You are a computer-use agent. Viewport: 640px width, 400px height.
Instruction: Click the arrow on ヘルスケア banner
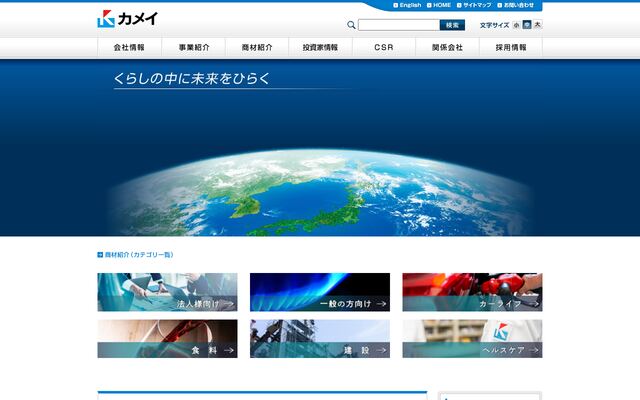tap(534, 350)
